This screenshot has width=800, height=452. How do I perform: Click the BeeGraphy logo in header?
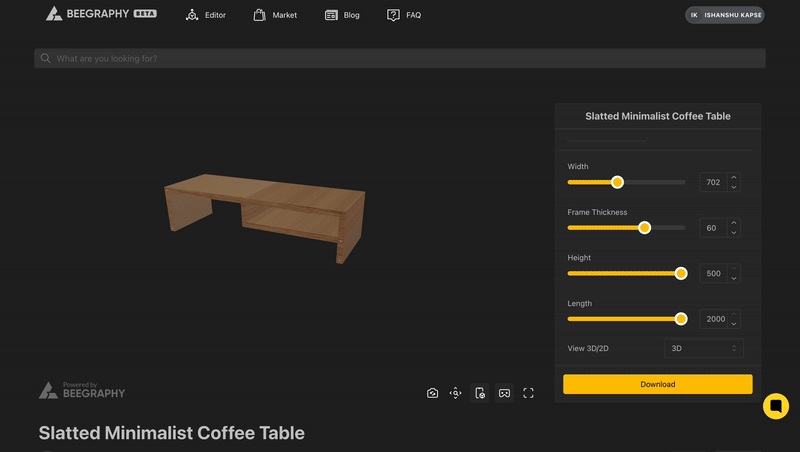(x=101, y=14)
